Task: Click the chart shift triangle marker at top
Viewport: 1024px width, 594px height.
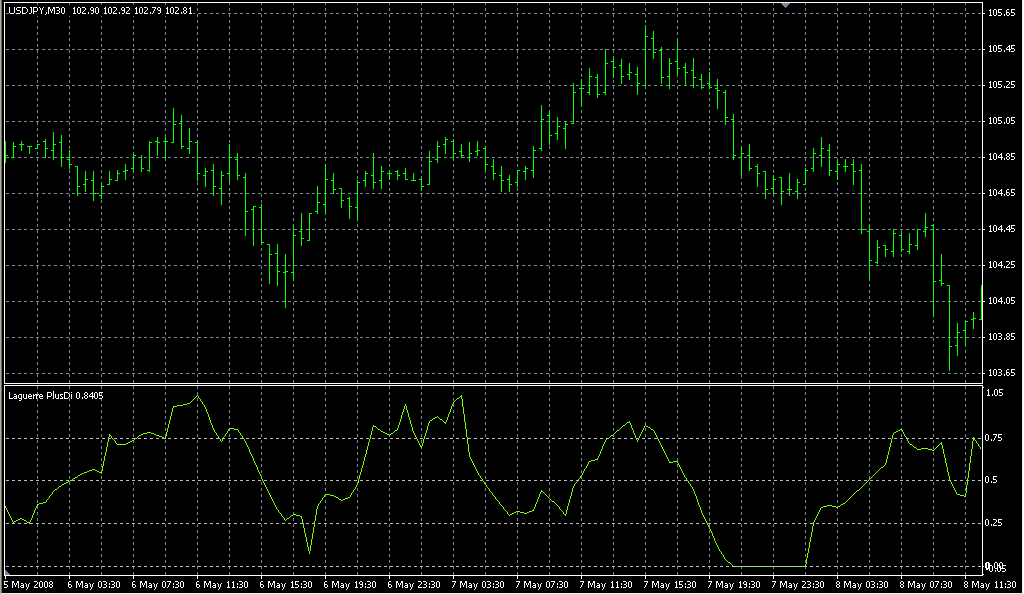Action: point(786,6)
